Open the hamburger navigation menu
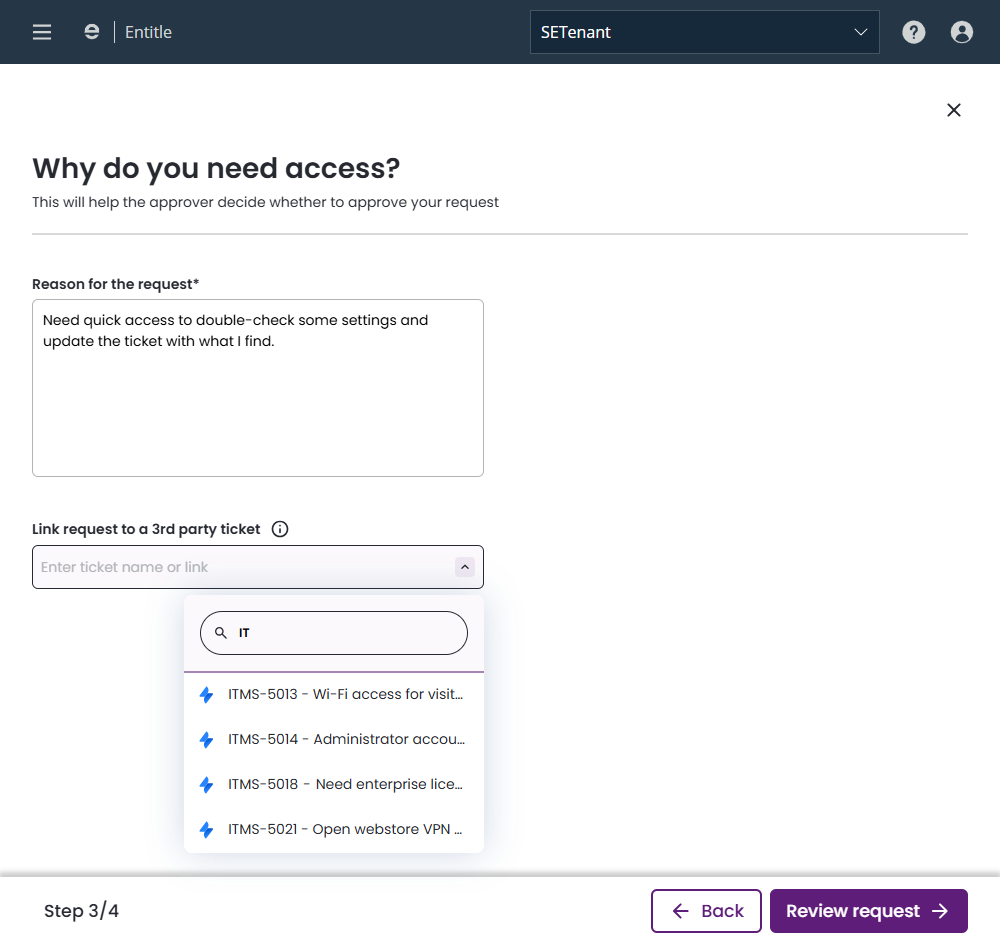Viewport: 1000px width, 945px height. (42, 32)
